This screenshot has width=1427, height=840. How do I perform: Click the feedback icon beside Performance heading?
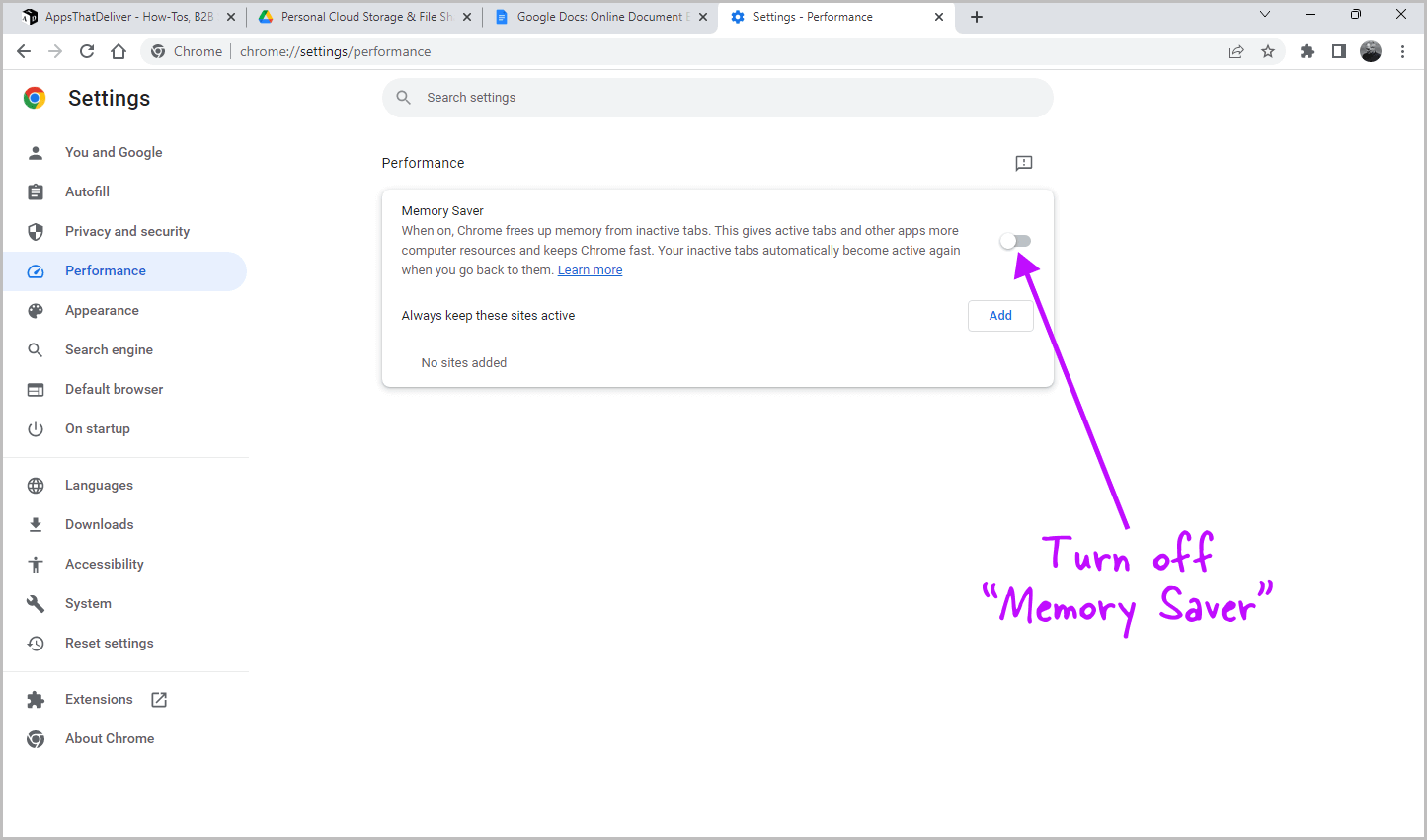point(1023,163)
